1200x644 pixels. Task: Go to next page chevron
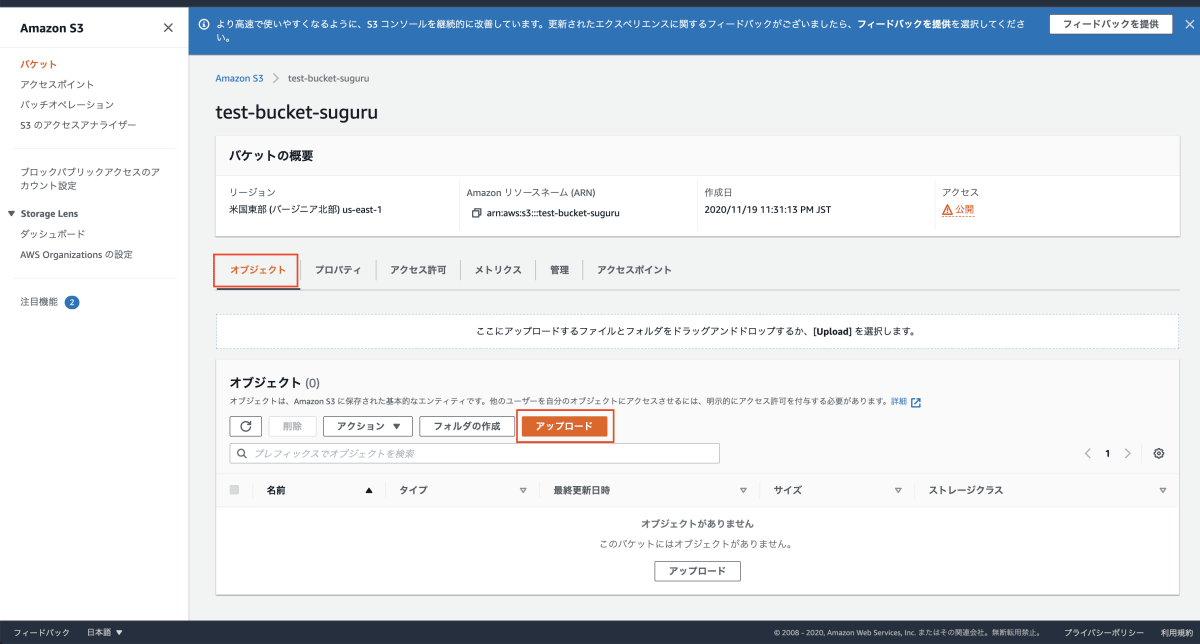[1128, 453]
